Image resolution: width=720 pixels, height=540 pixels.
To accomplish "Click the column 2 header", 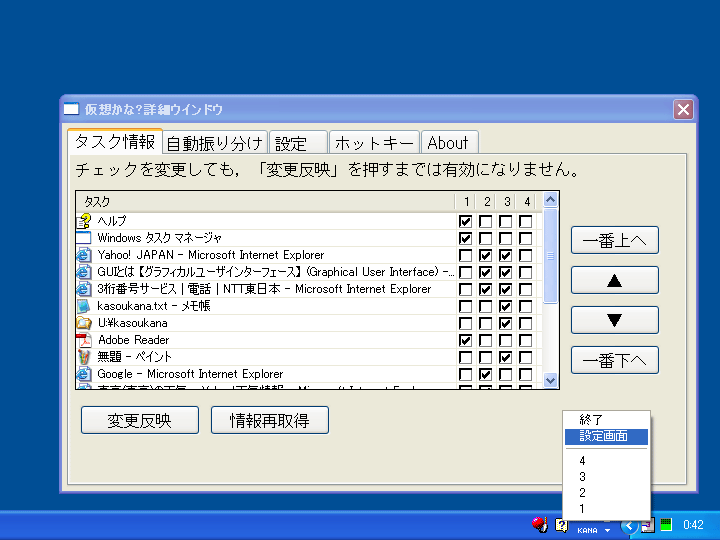I will point(486,202).
